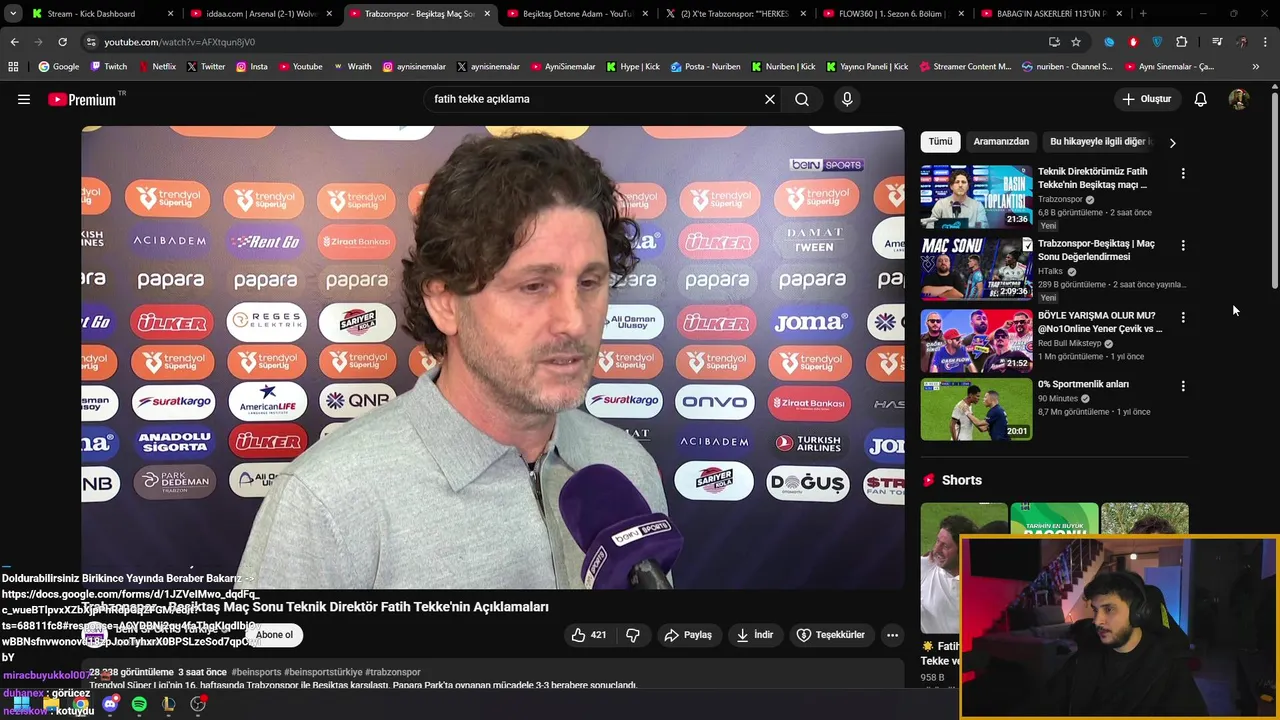Open Spotify from the taskbar

click(139, 705)
